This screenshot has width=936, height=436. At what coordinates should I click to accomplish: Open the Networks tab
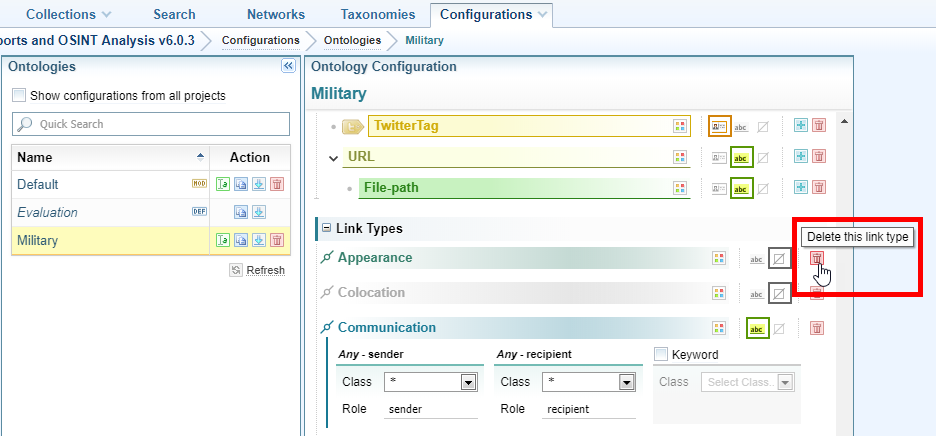(x=275, y=15)
